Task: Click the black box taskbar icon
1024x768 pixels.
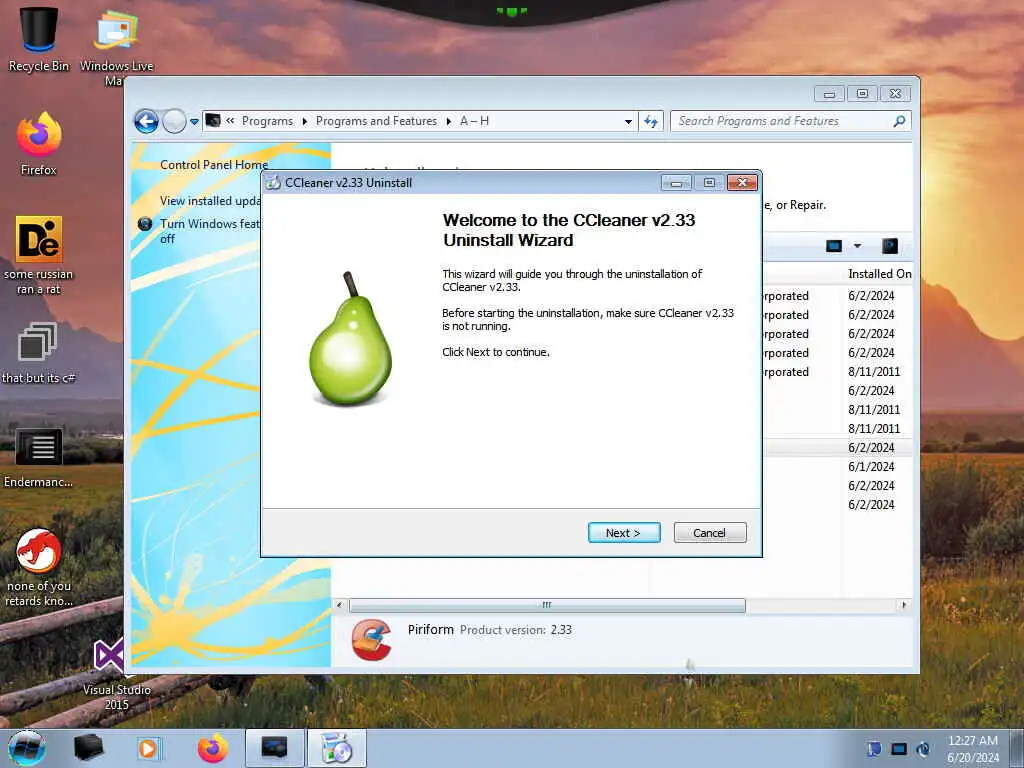Action: (x=88, y=748)
